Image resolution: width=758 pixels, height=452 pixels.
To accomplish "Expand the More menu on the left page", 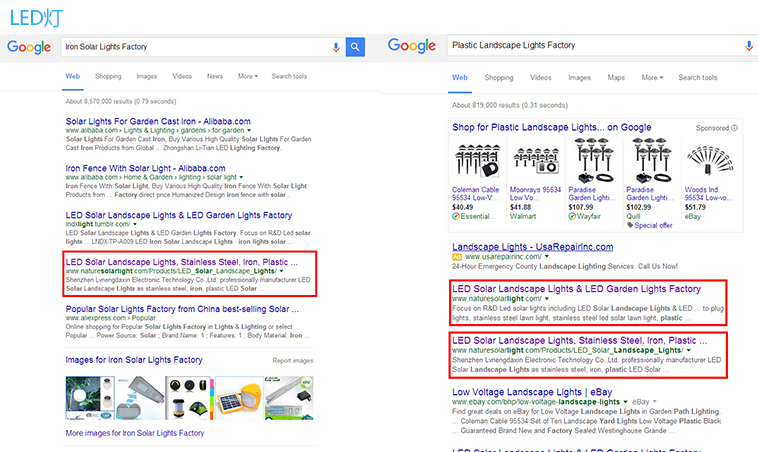I will 248,76.
